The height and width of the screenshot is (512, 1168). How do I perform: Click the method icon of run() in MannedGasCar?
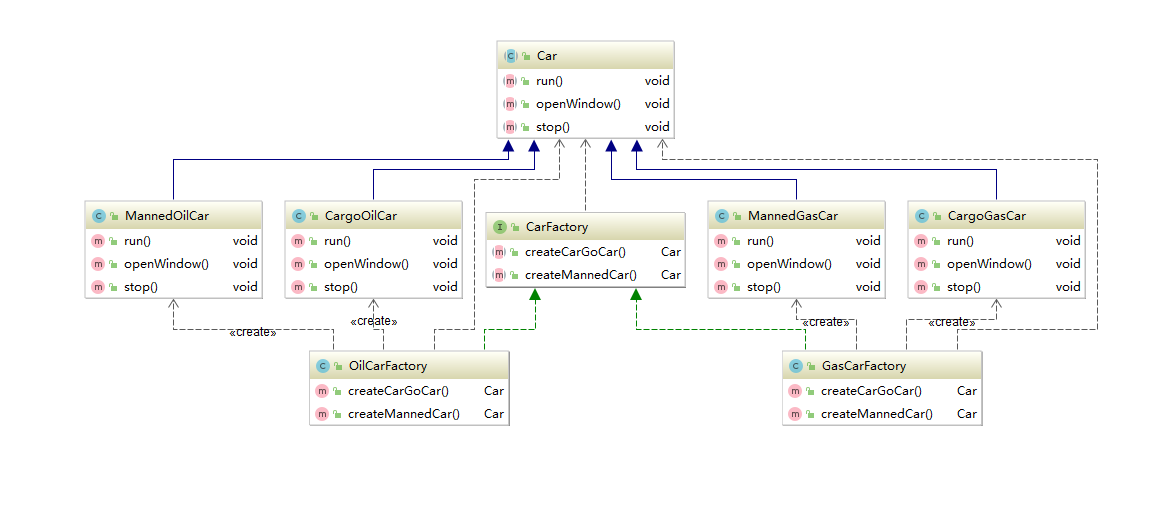[x=721, y=241]
